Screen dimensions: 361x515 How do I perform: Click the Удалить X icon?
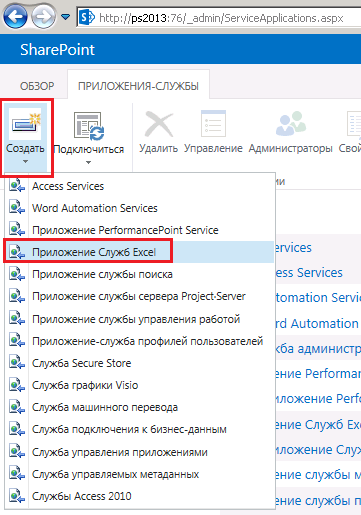[x=159, y=124]
